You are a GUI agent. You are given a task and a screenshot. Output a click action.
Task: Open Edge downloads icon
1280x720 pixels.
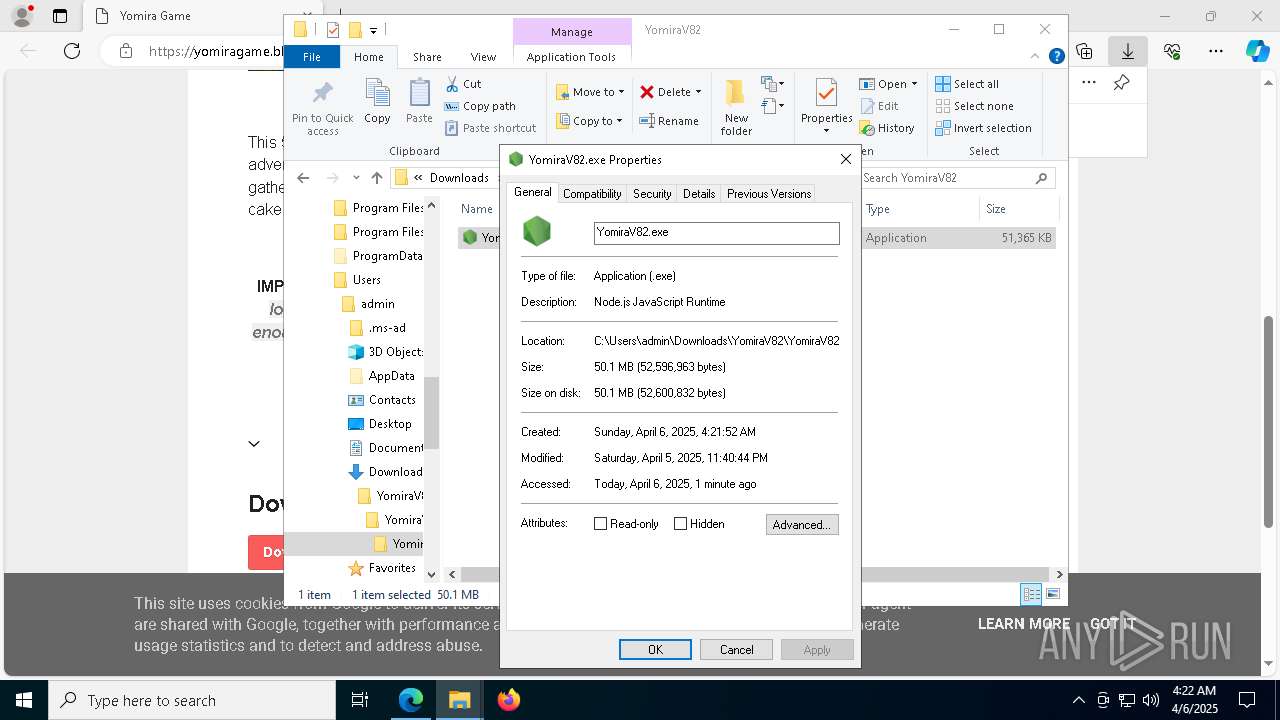1127,51
